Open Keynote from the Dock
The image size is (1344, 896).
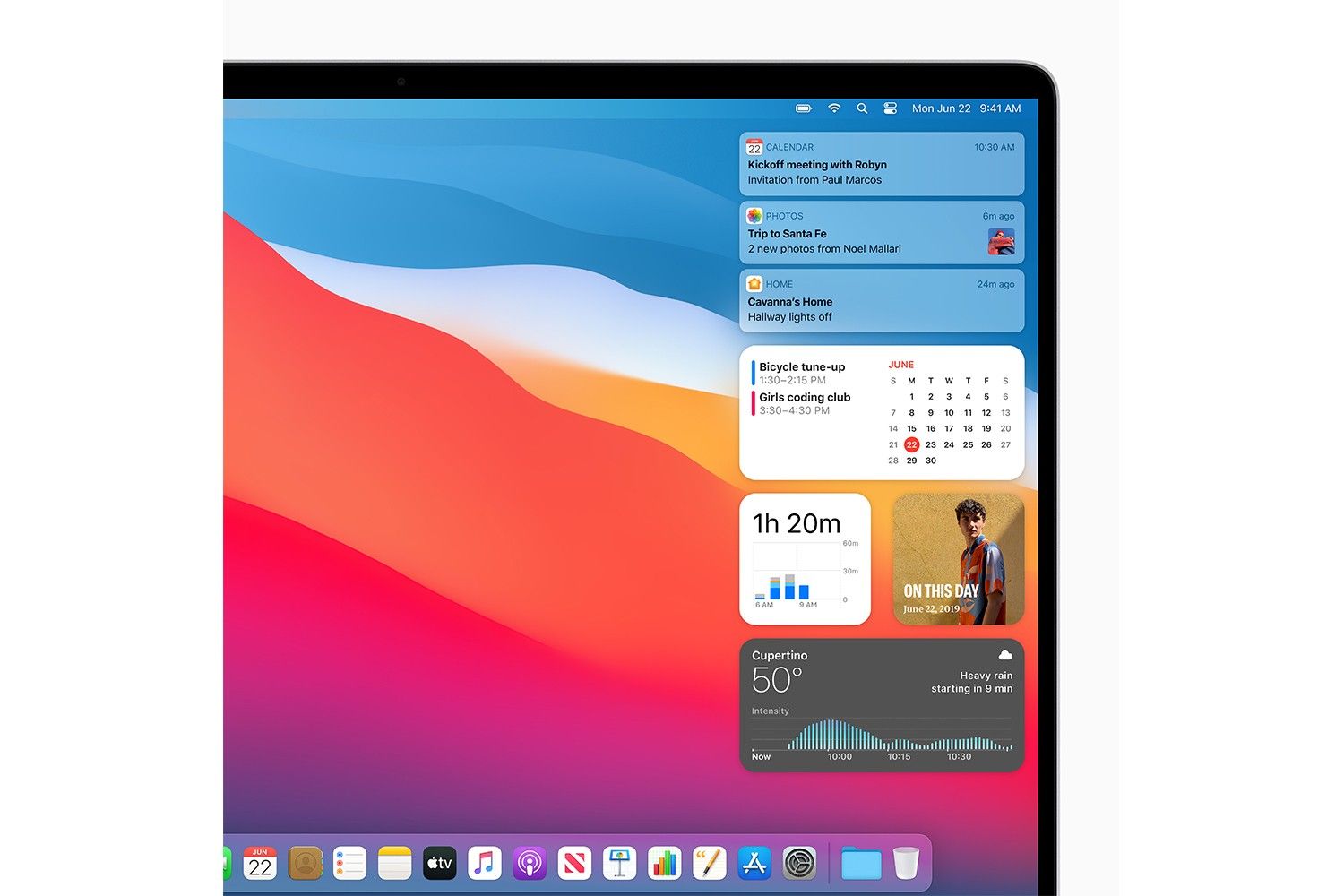click(619, 864)
